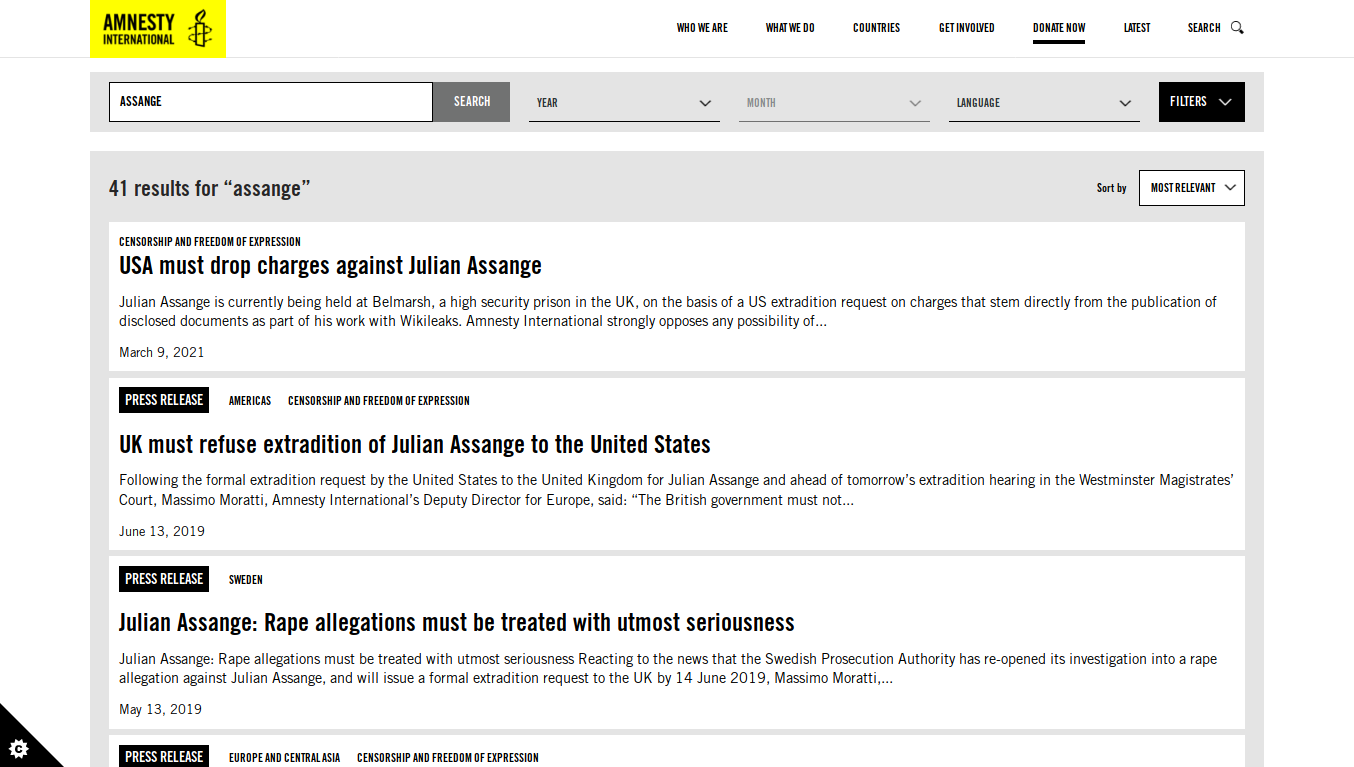The width and height of the screenshot is (1354, 767).
Task: Open the search magnifier icon in header
Action: [x=1237, y=28]
